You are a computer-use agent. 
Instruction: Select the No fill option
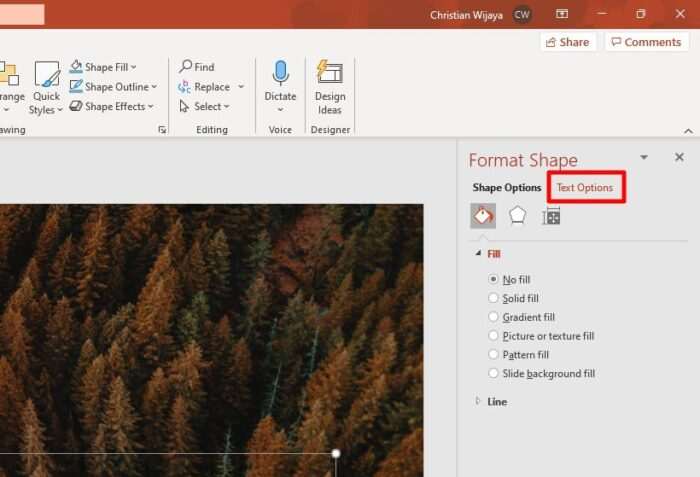[509, 280]
